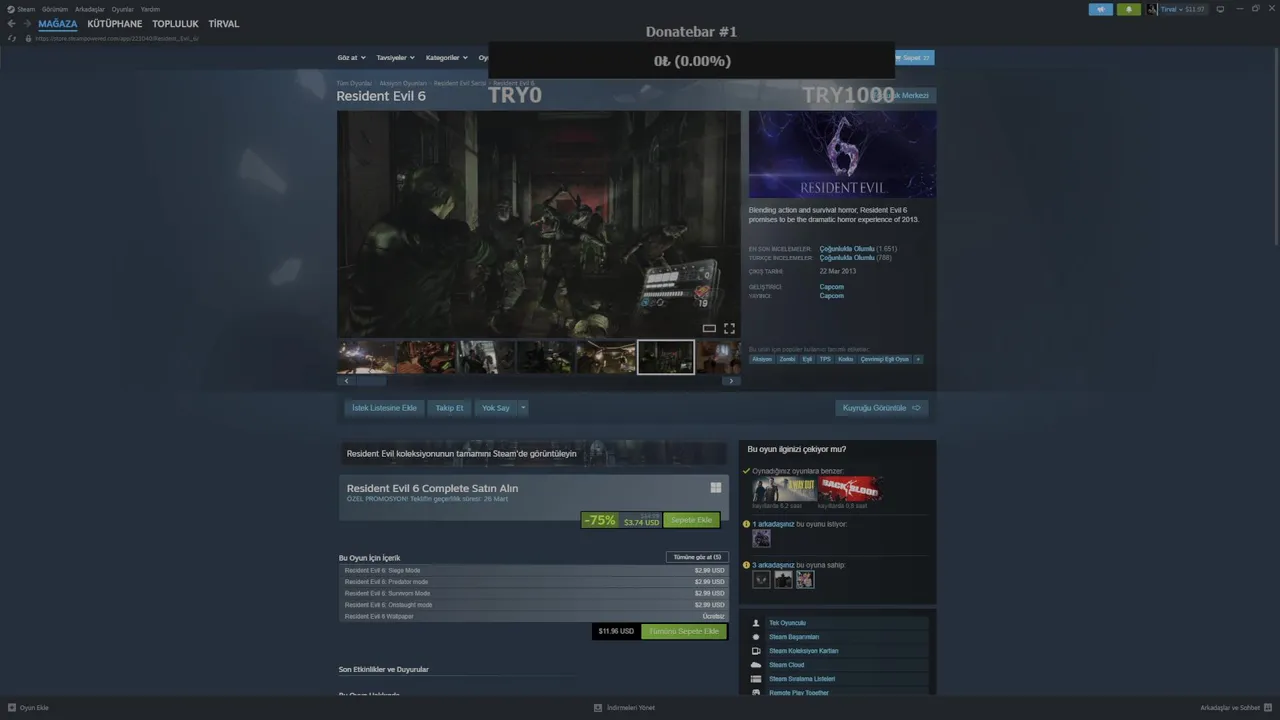Toggle Big Picture mode monitor icon

(x=1220, y=9)
